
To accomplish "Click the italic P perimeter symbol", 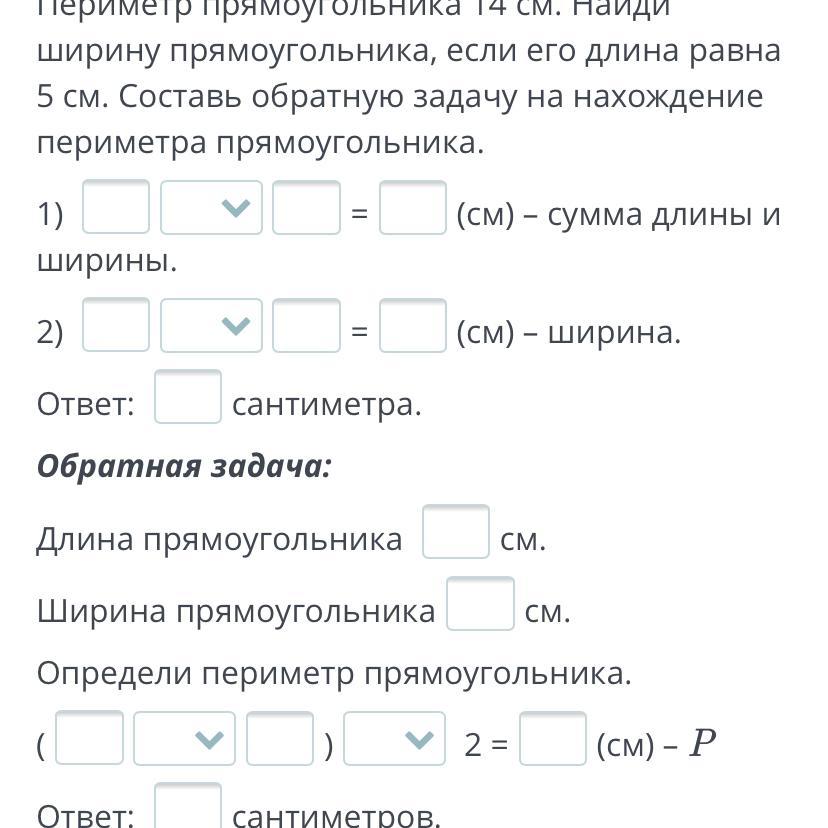I will 704,743.
